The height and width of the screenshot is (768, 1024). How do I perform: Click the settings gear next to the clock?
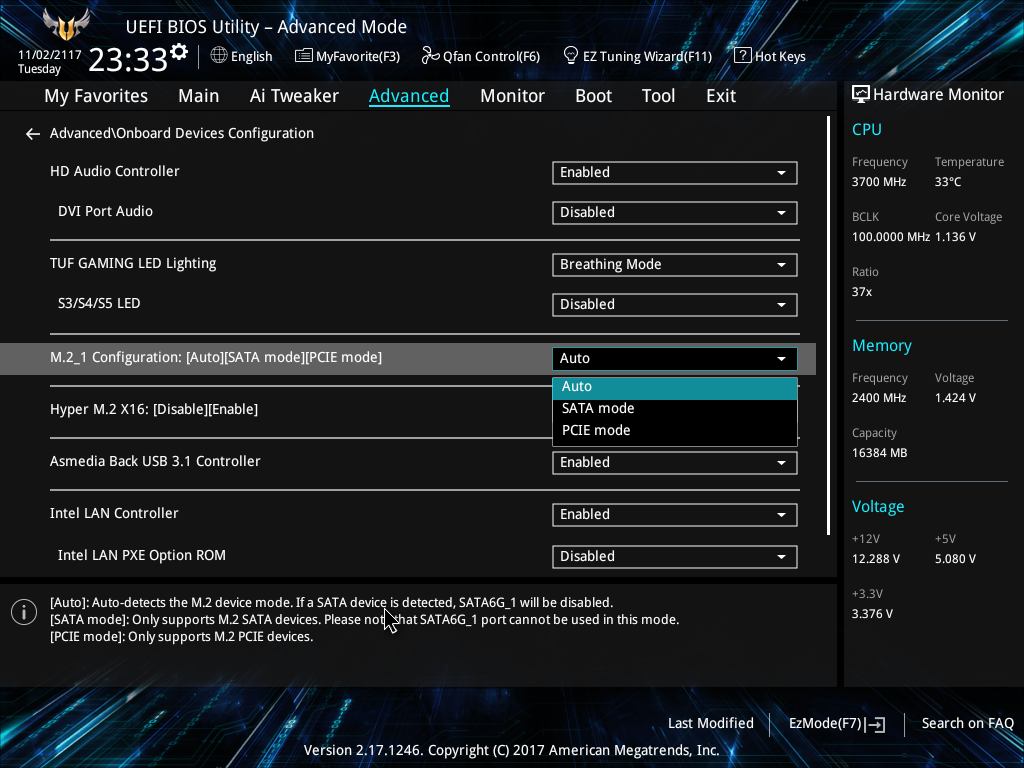coord(179,52)
